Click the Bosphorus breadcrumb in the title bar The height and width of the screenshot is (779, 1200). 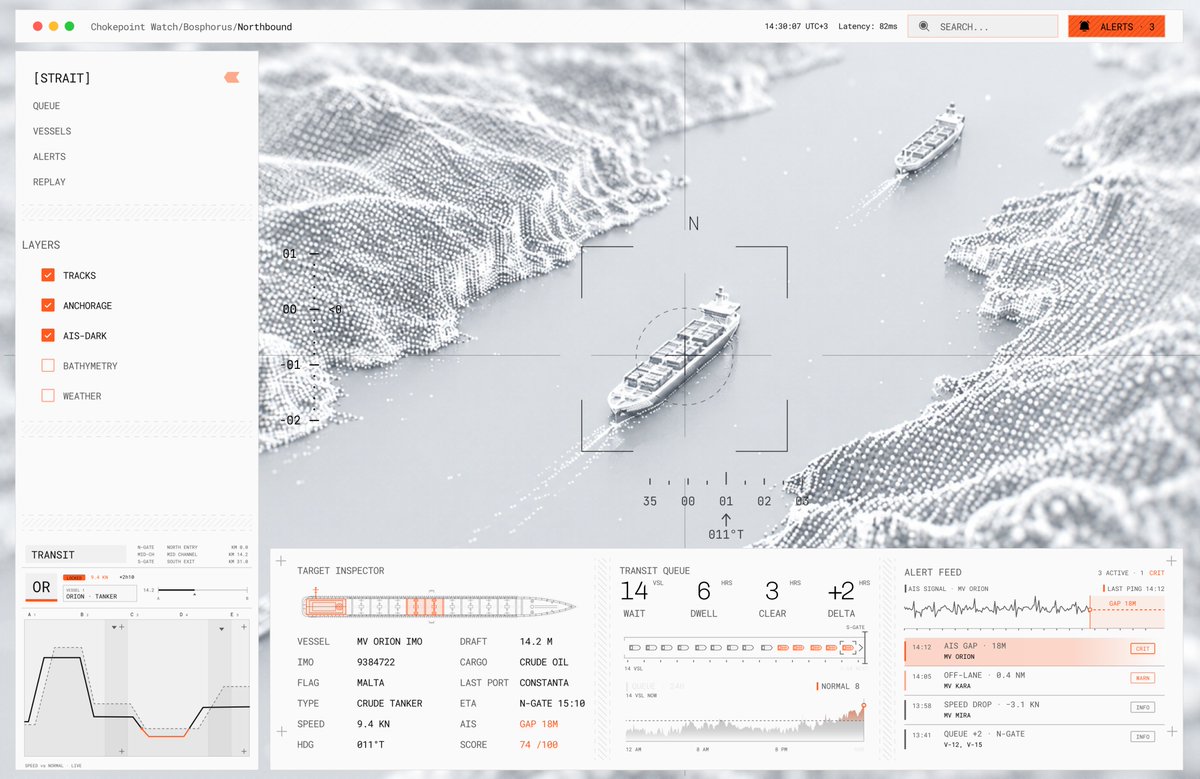pyautogui.click(x=207, y=27)
